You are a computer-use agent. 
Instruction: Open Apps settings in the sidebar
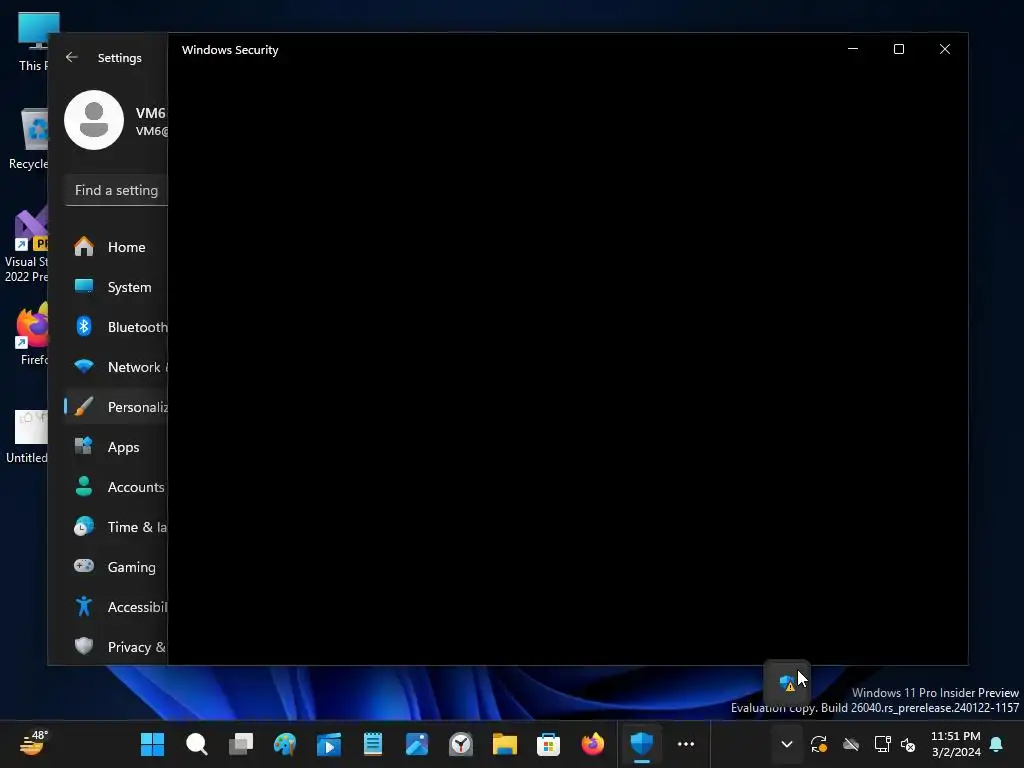point(116,447)
